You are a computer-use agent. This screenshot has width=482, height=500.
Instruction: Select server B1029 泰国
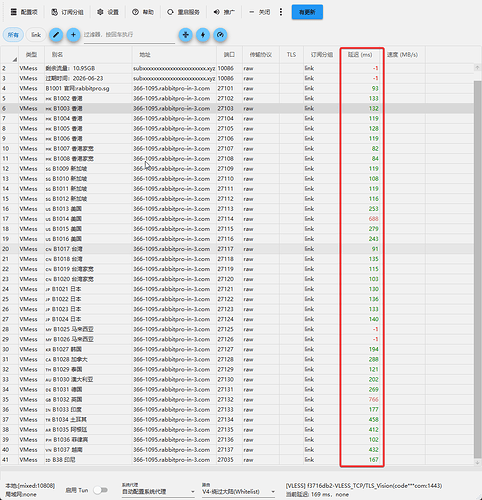(x=237, y=369)
